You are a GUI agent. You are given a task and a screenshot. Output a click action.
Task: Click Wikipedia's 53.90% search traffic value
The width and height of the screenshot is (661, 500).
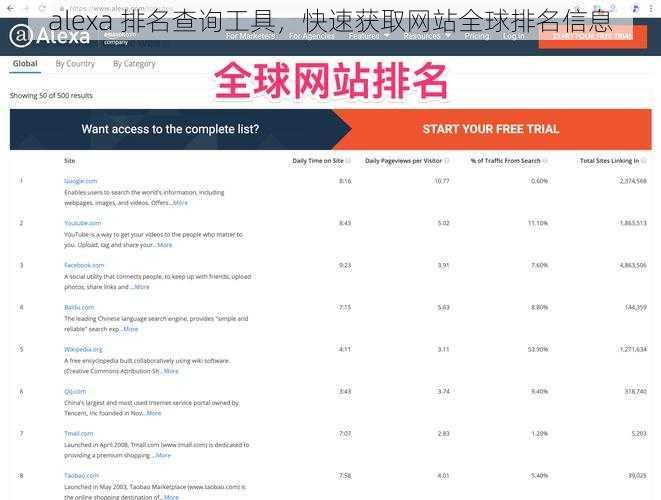(538, 349)
